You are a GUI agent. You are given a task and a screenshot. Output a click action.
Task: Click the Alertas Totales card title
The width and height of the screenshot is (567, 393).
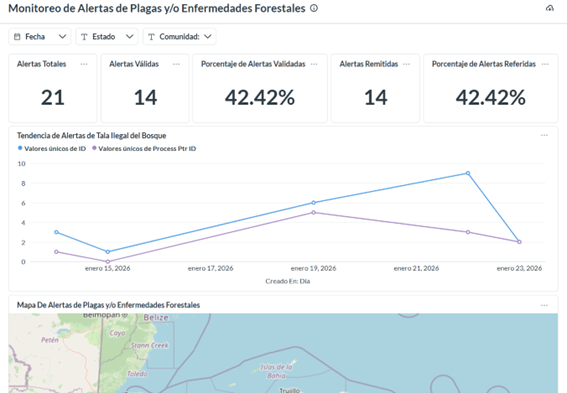(x=42, y=64)
